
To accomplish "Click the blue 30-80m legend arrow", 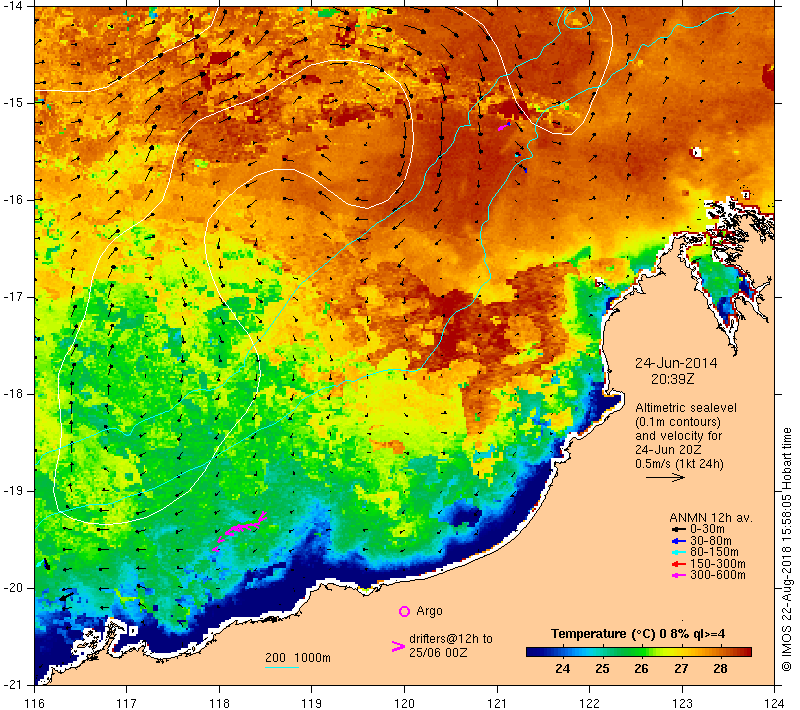I will coord(678,541).
